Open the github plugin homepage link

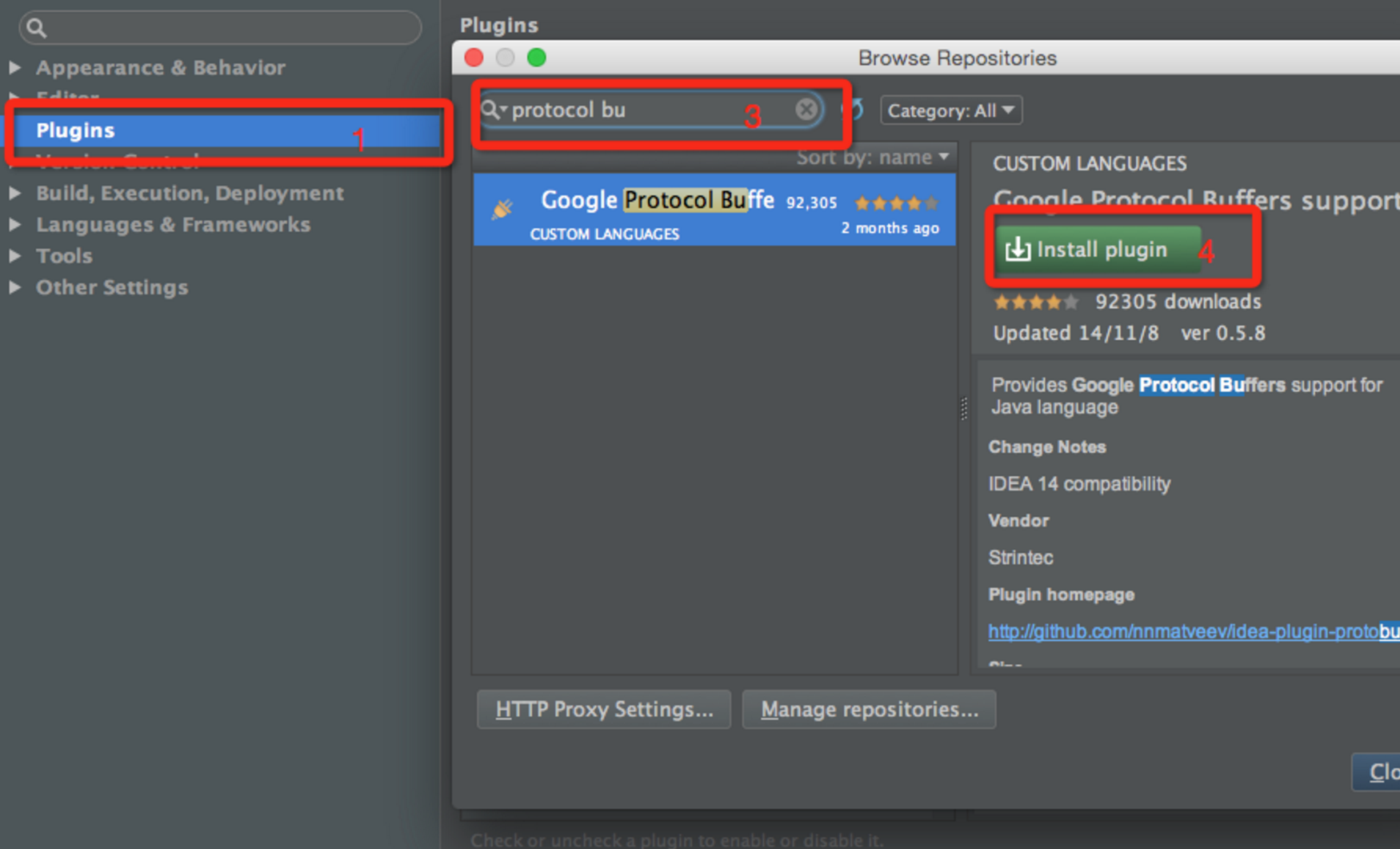(x=1194, y=632)
